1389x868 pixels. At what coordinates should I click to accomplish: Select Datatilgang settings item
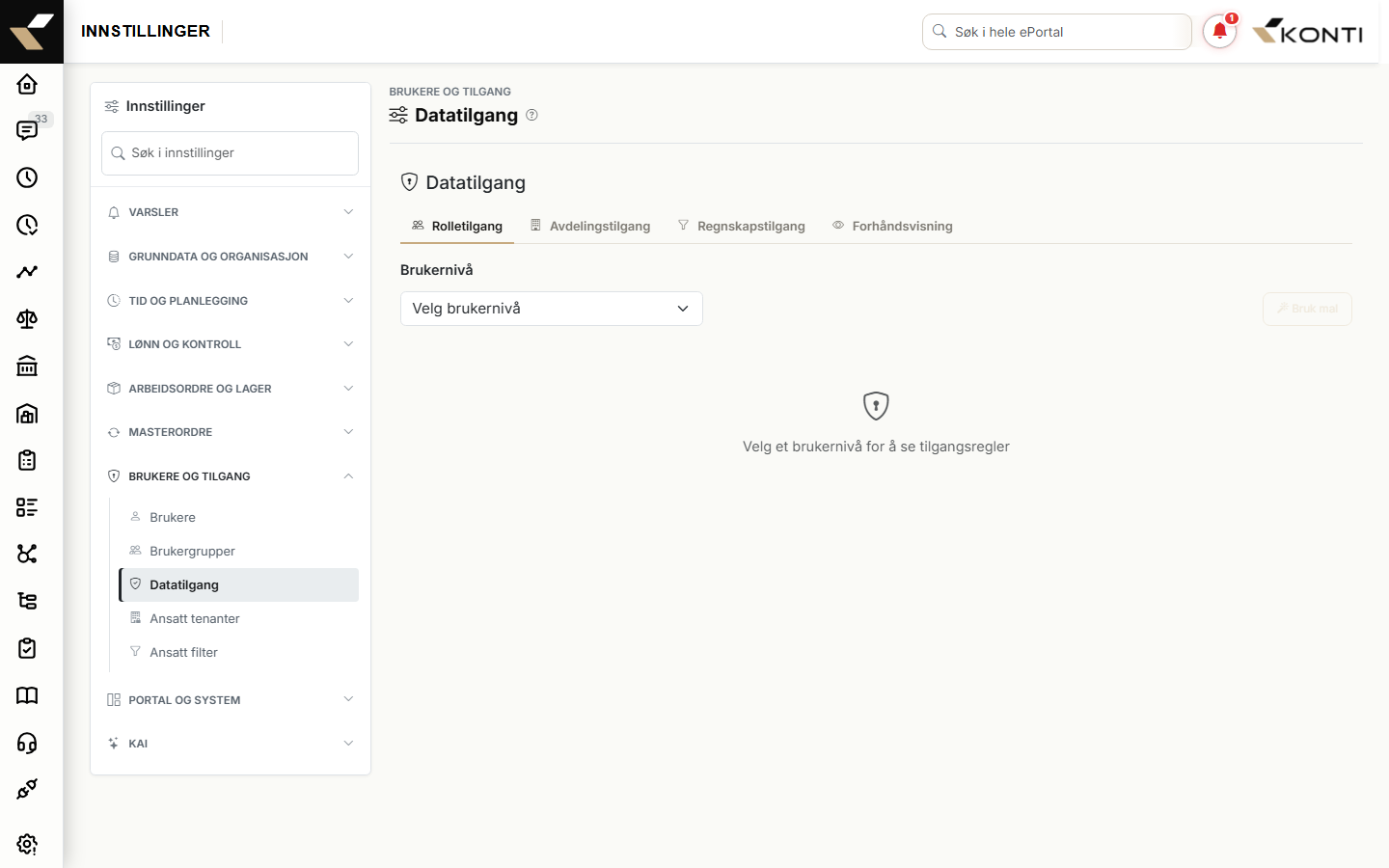pyautogui.click(x=239, y=585)
